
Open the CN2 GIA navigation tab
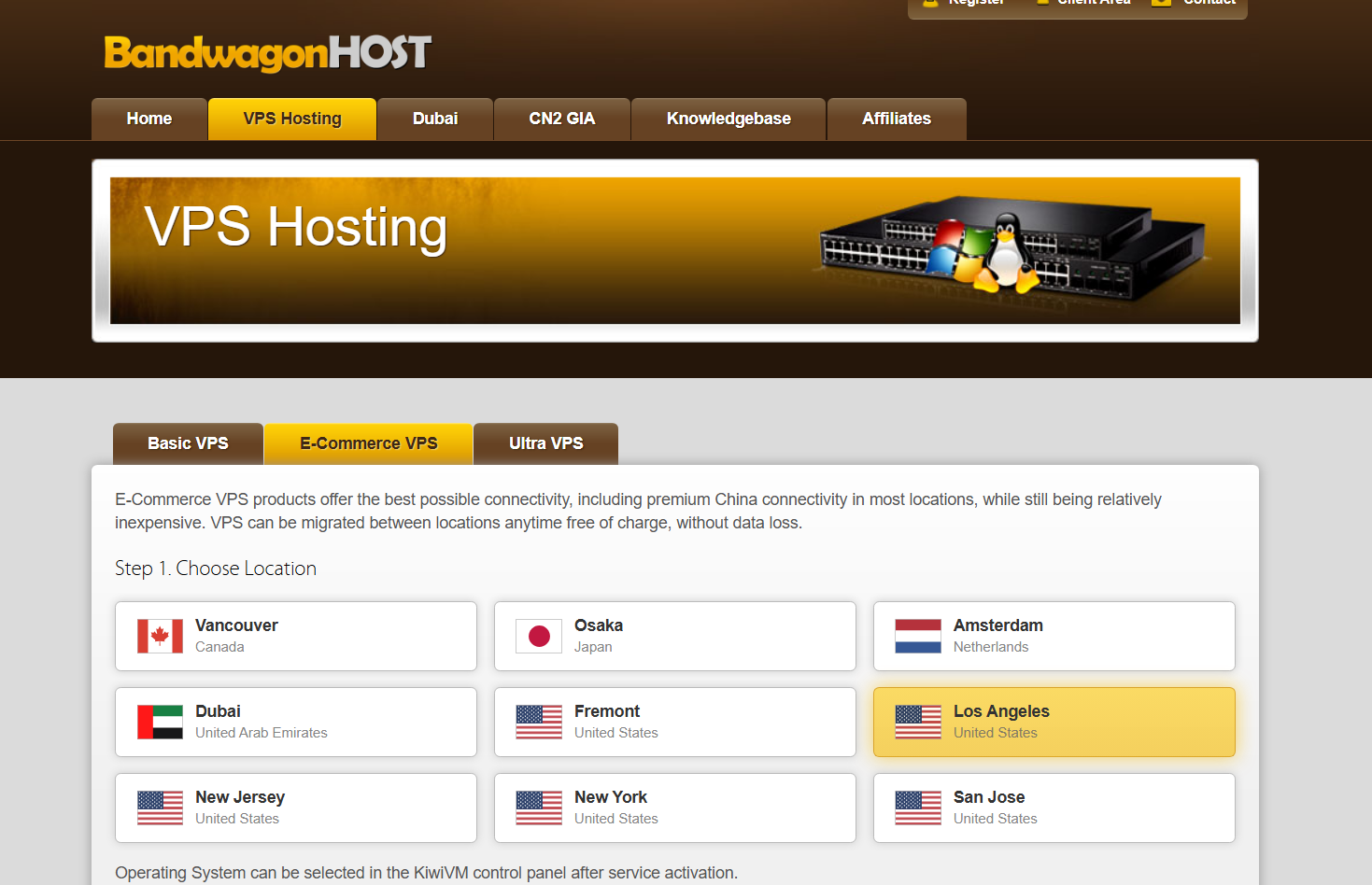[x=561, y=119]
